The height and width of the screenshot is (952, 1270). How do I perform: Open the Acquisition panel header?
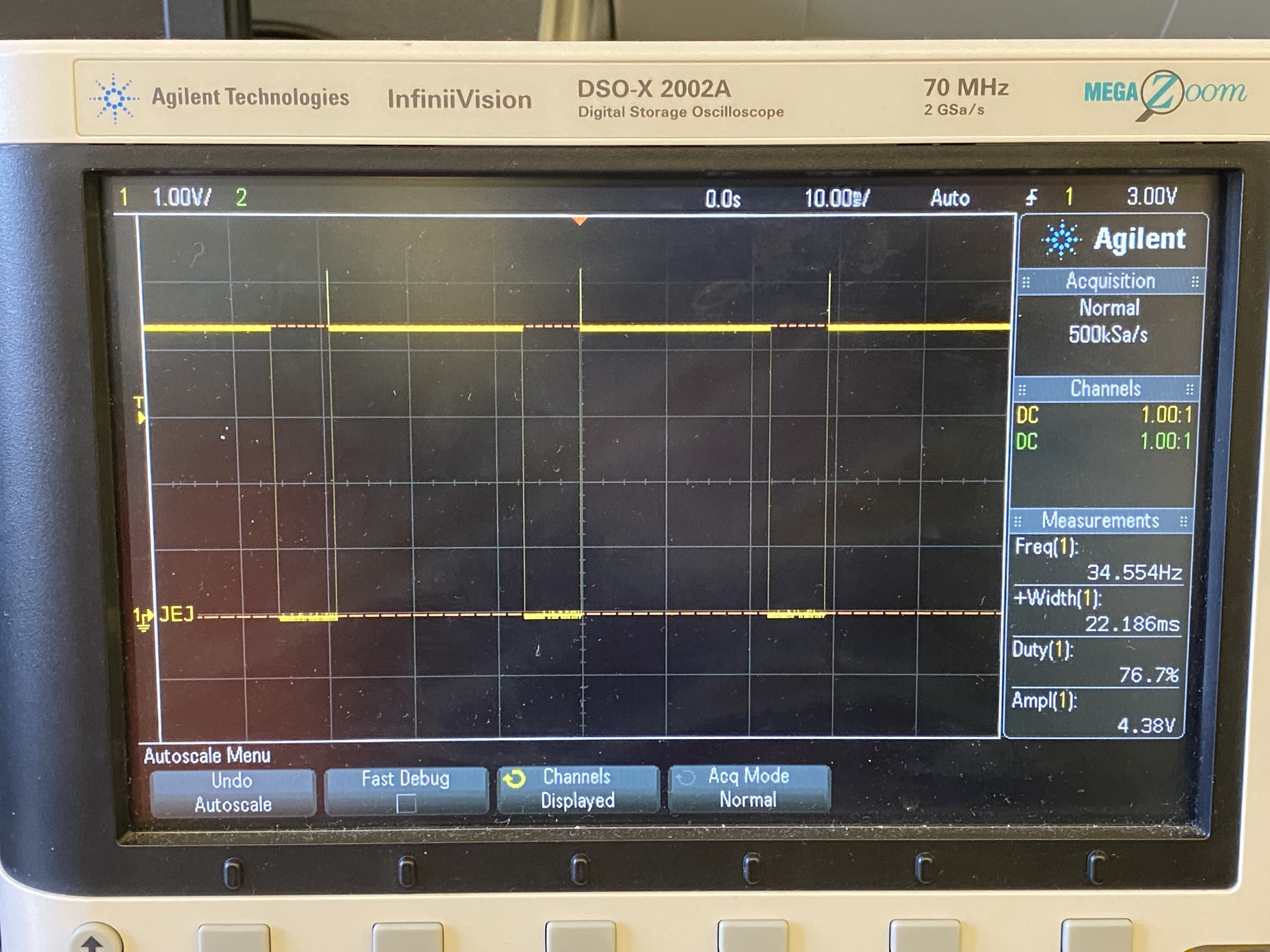pos(1110,281)
